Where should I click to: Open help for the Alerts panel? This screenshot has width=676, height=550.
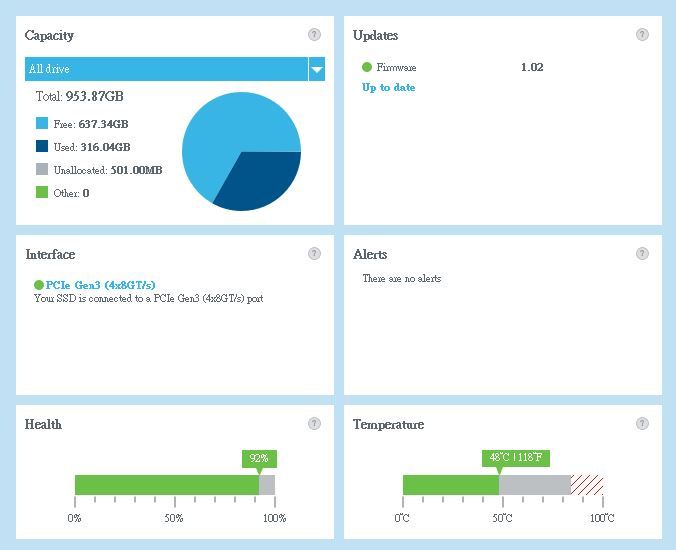pos(642,253)
